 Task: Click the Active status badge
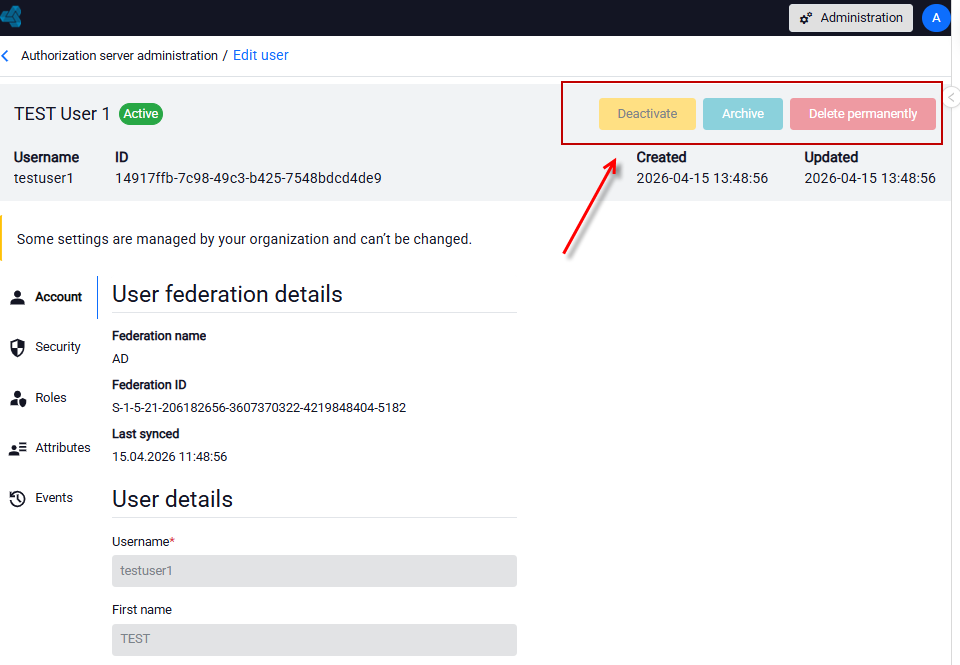[x=141, y=114]
